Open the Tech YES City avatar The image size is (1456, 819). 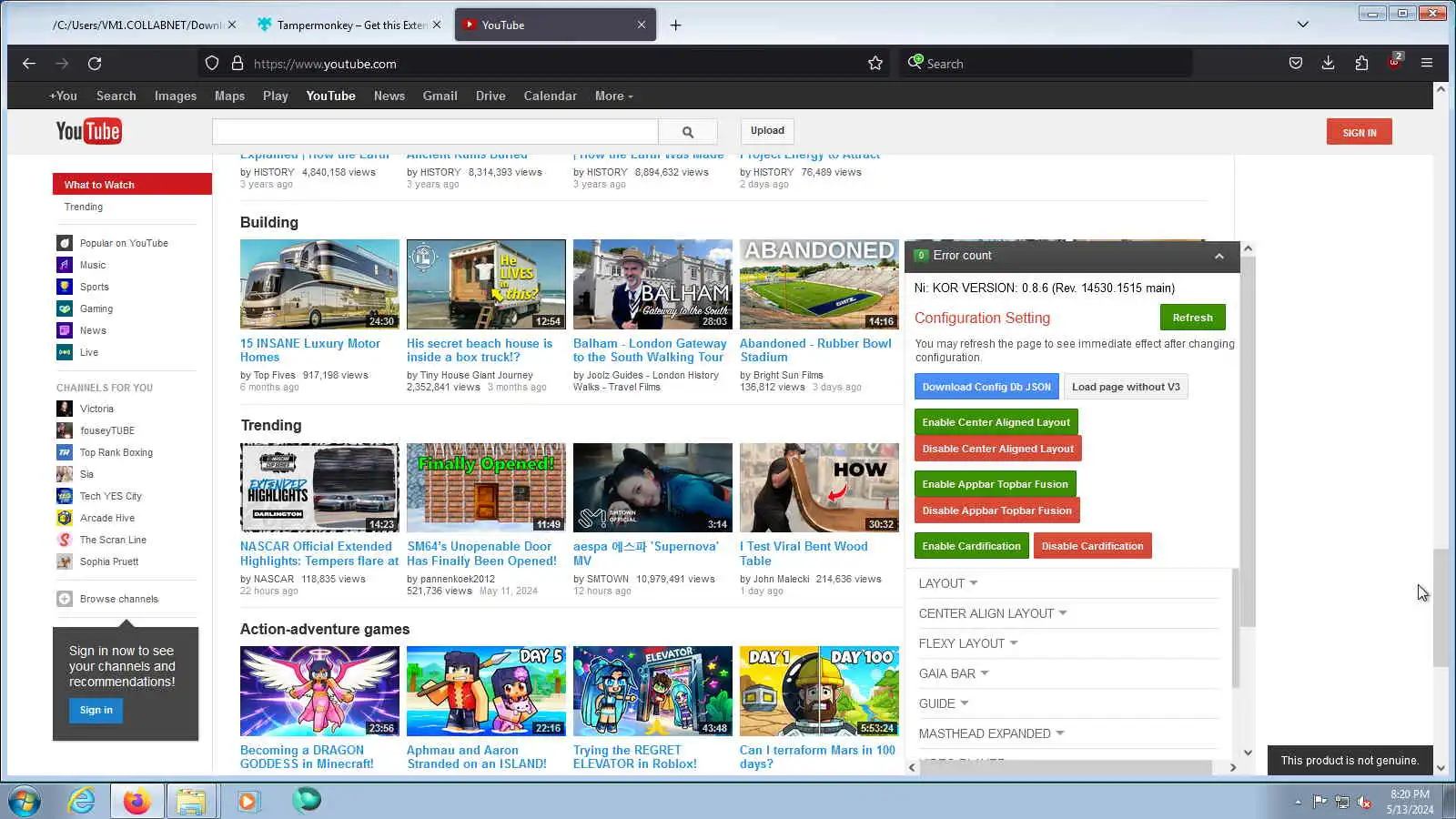[65, 496]
